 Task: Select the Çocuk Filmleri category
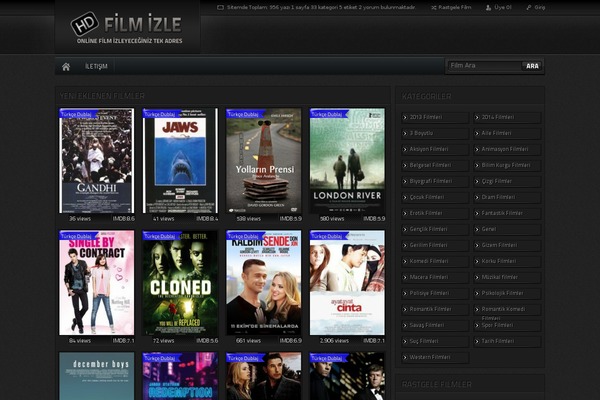tap(435, 197)
